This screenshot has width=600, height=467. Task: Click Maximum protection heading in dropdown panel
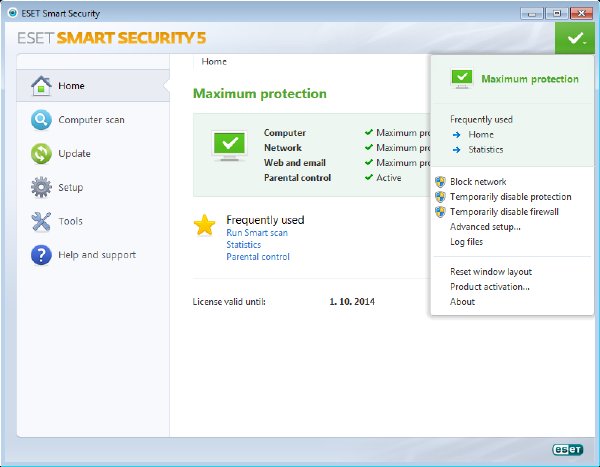click(x=530, y=79)
